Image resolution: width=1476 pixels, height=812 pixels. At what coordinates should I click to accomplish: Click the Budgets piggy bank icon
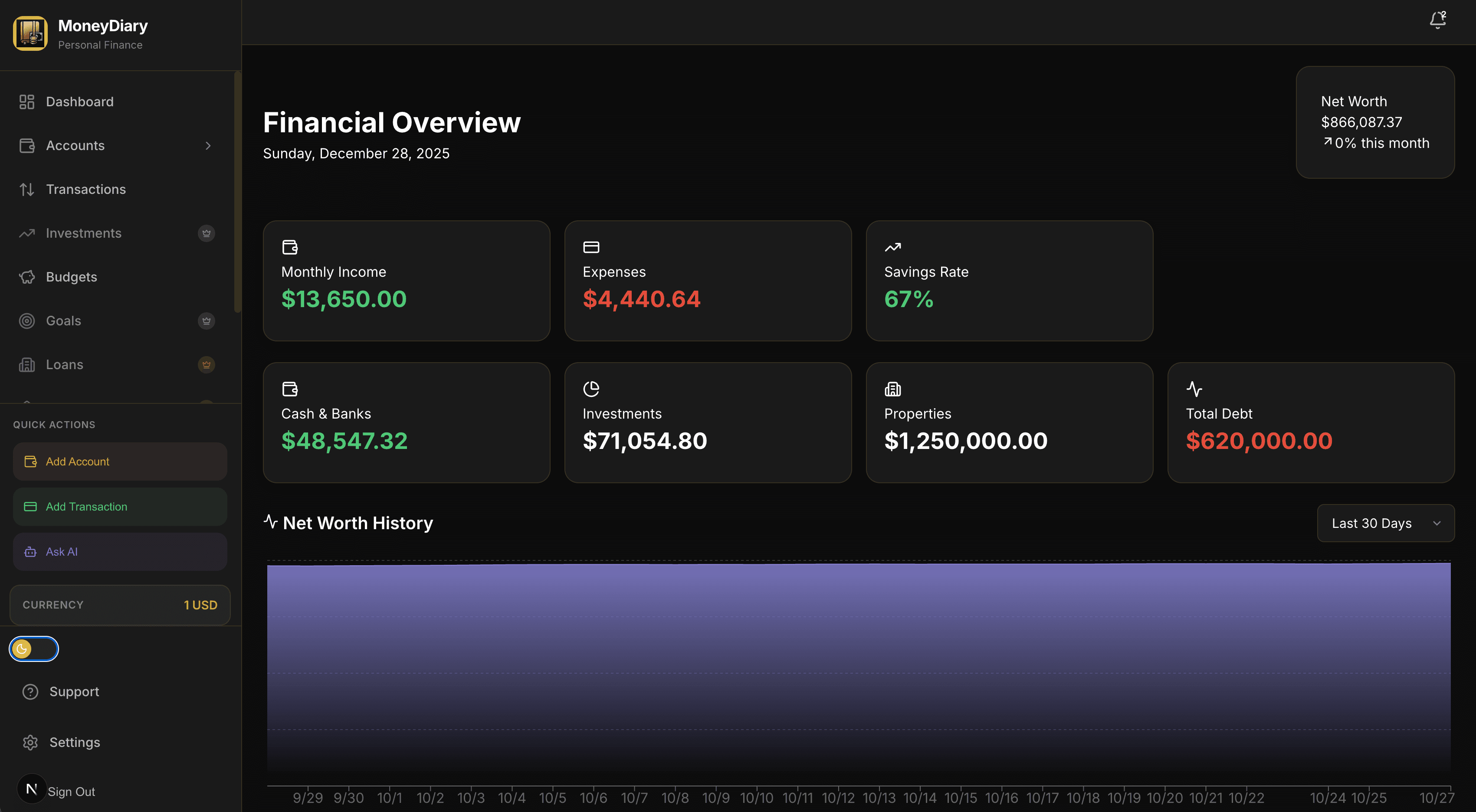pos(26,277)
